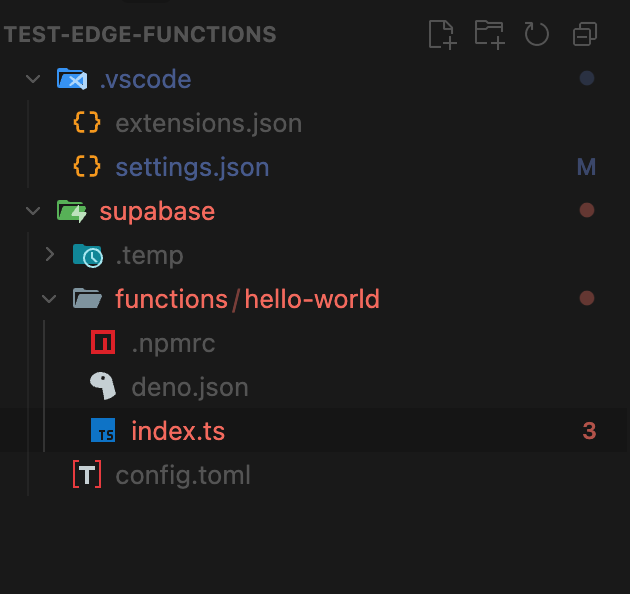The image size is (630, 594).
Task: Open the config.toml file
Action: [x=183, y=475]
